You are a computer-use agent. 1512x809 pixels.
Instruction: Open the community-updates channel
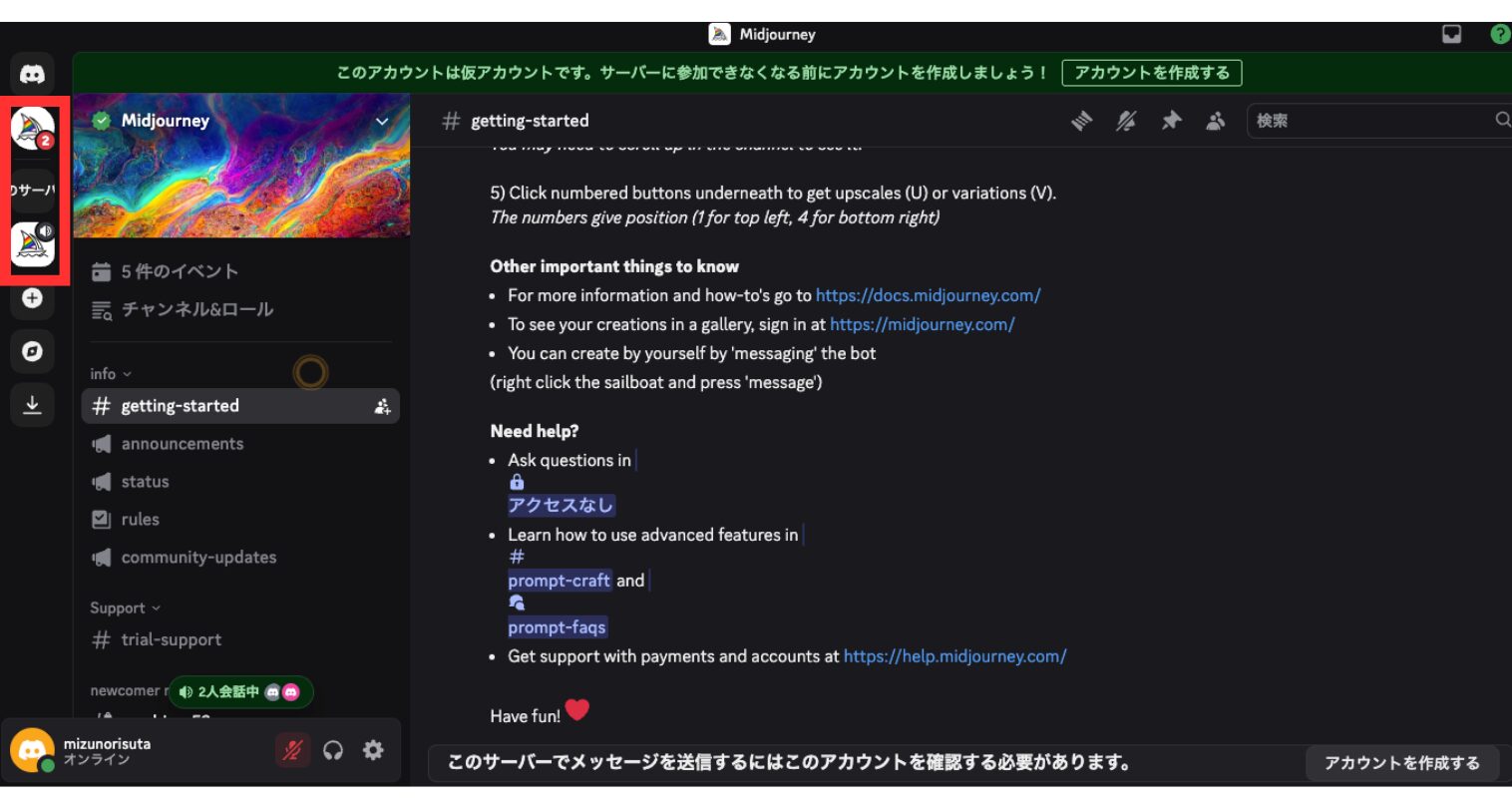click(240, 558)
